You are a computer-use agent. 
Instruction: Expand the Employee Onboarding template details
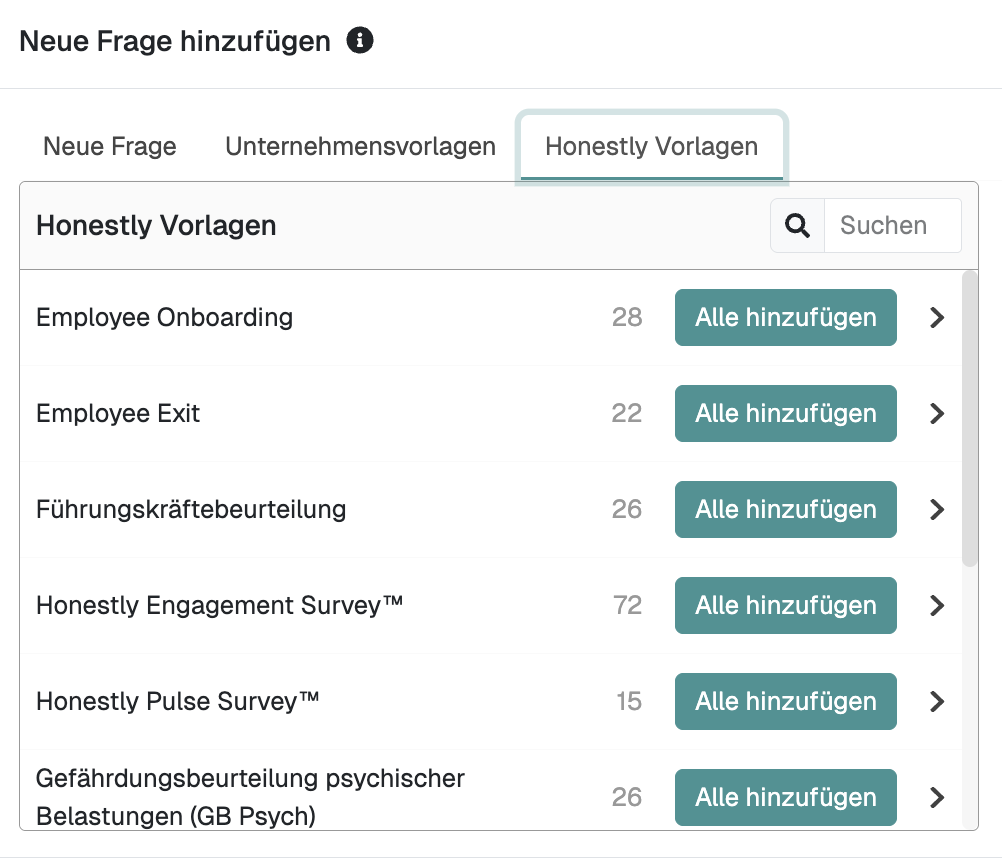pos(936,317)
